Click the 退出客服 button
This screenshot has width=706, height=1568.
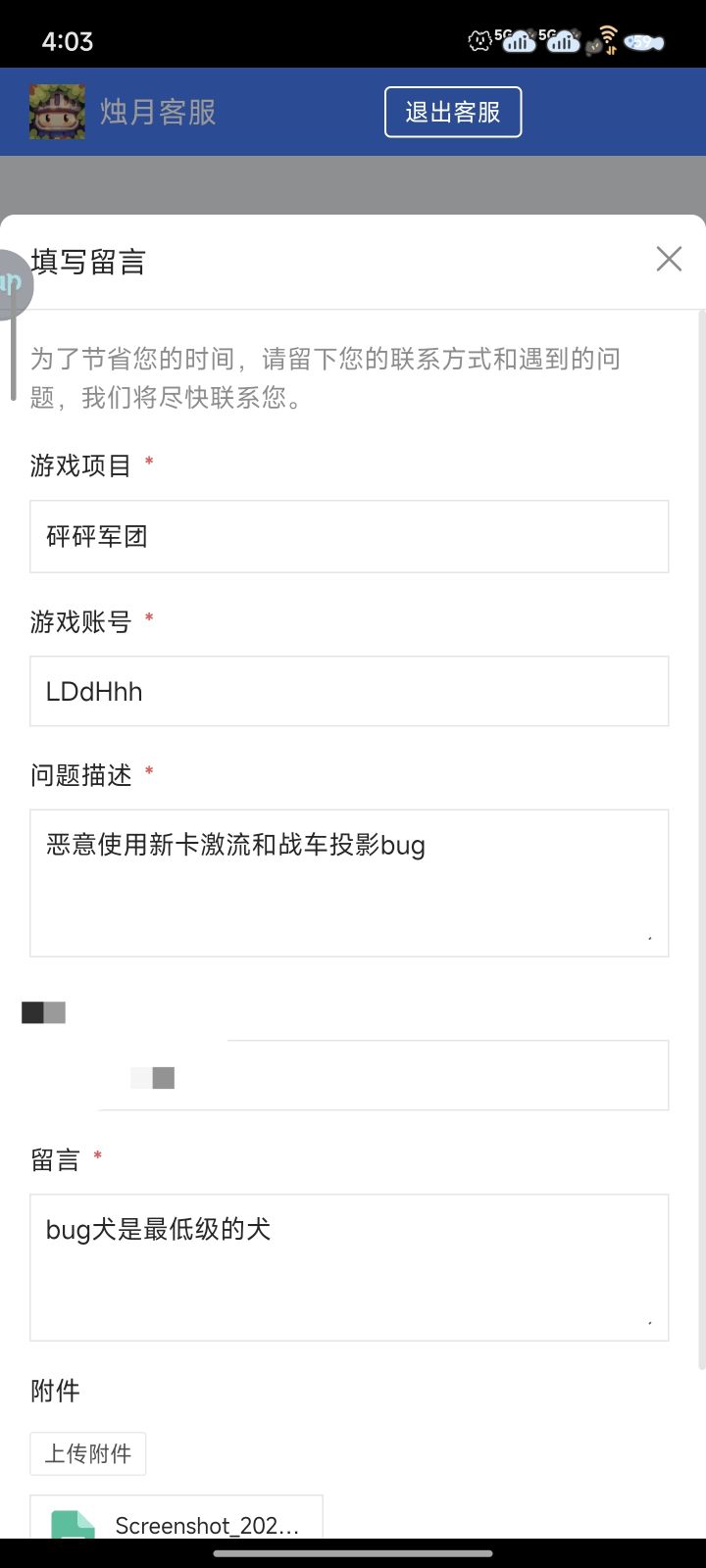tap(453, 112)
